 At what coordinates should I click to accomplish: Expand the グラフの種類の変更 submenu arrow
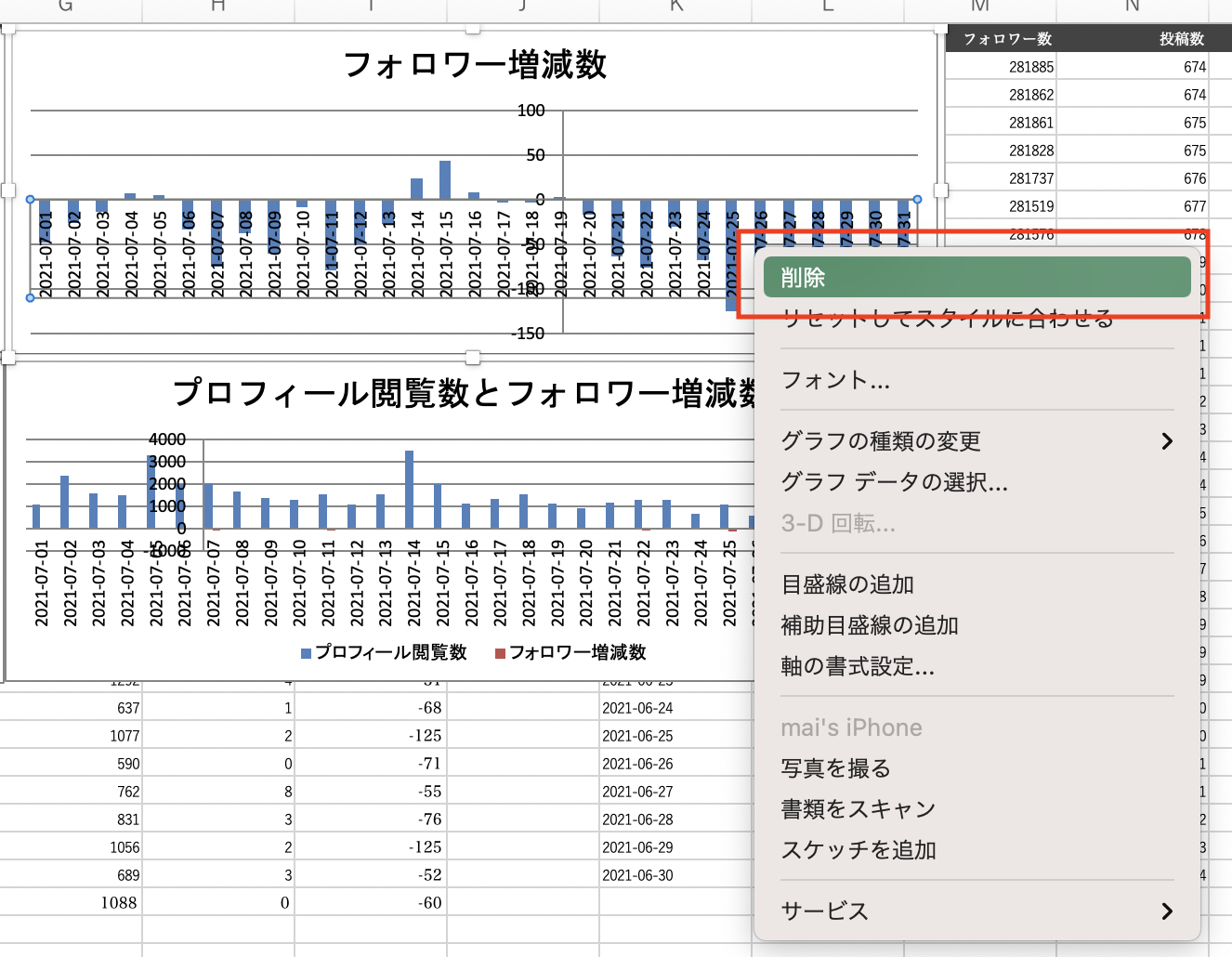click(x=1167, y=441)
